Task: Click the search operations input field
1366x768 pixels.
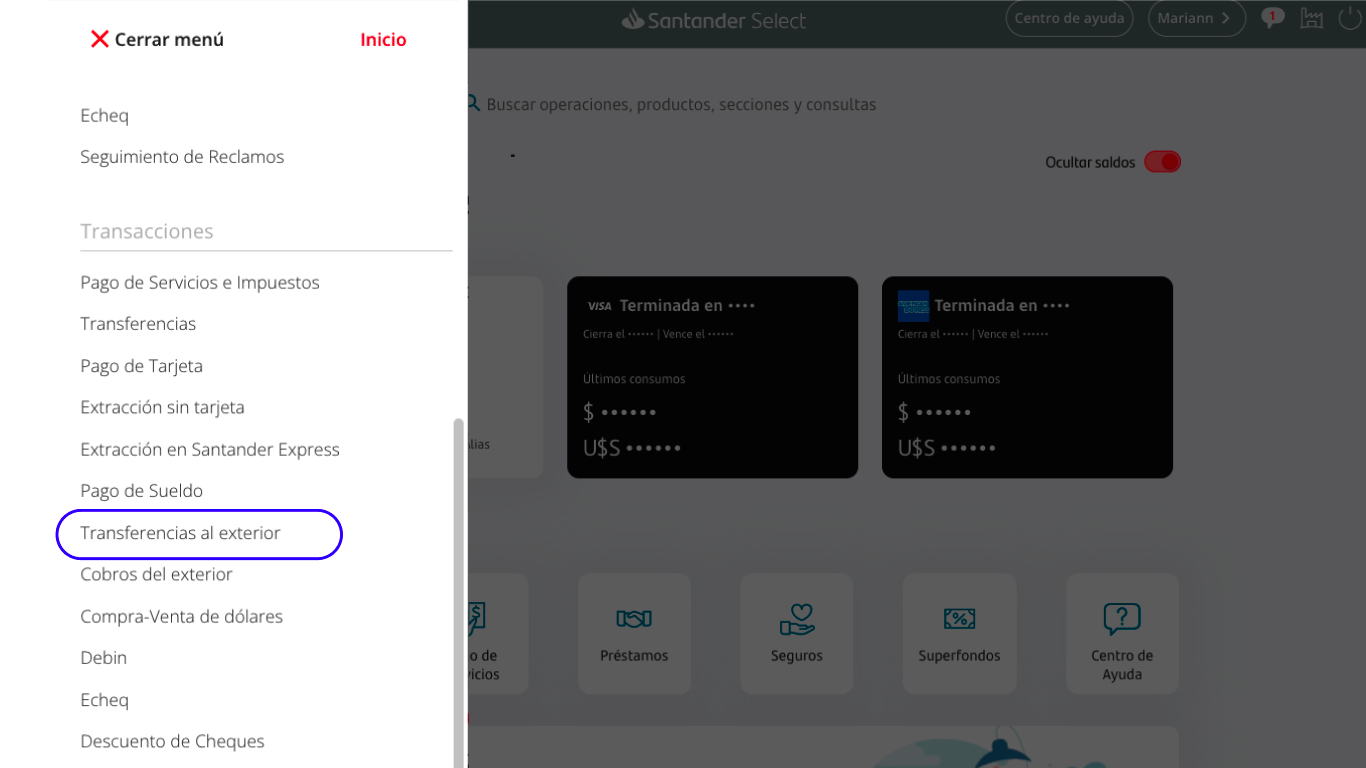Action: tap(681, 105)
